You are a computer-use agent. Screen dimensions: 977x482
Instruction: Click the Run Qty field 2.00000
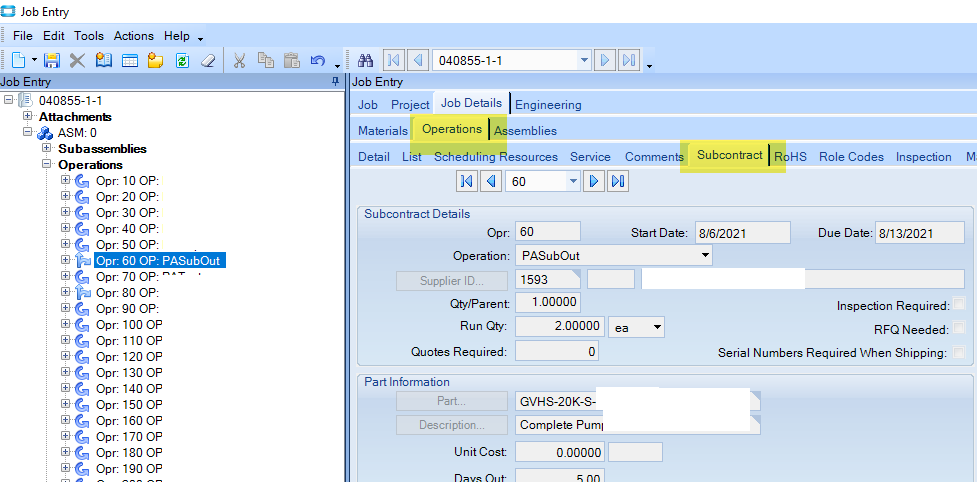[x=559, y=327]
